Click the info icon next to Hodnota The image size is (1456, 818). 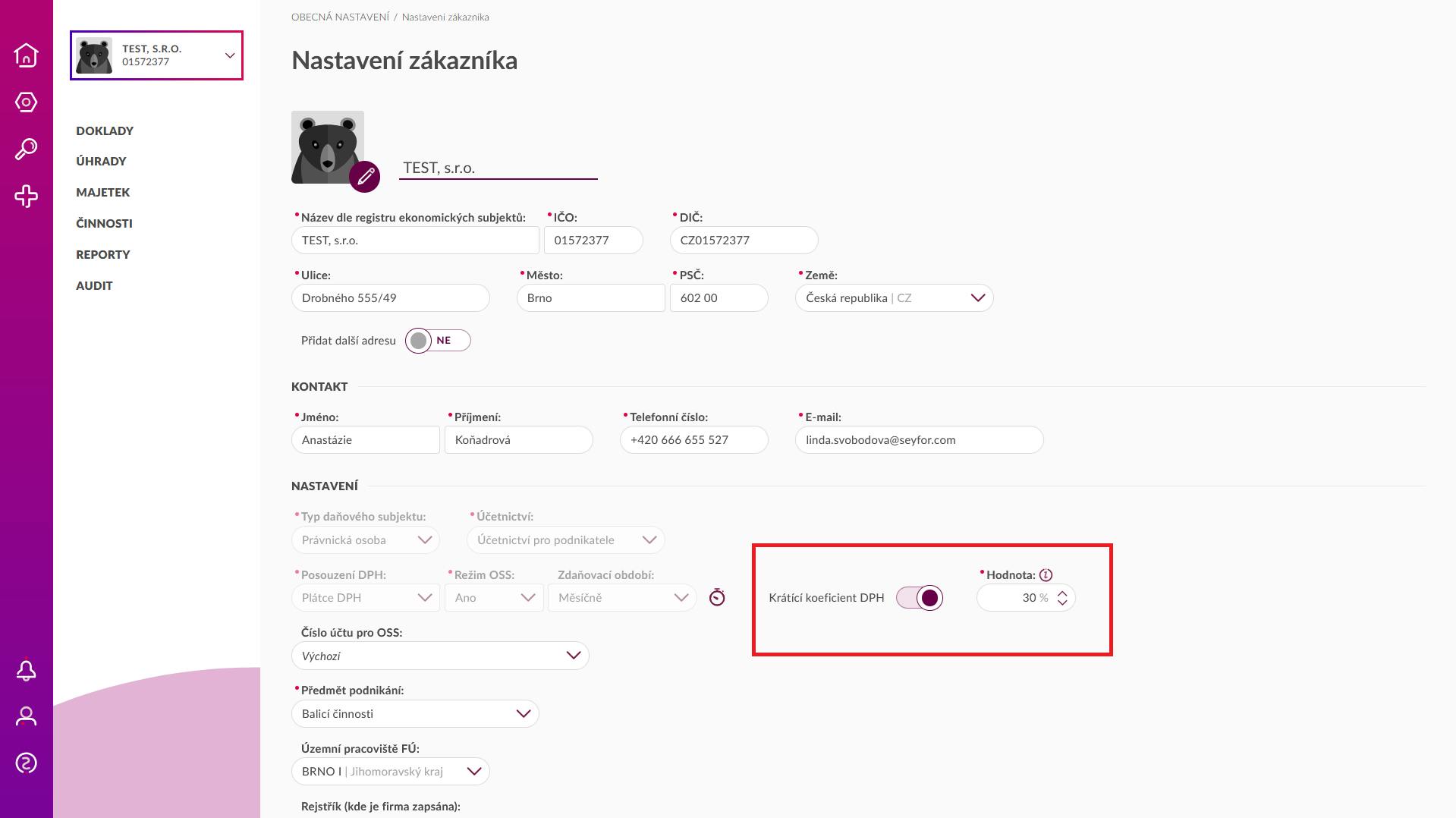click(x=1046, y=575)
